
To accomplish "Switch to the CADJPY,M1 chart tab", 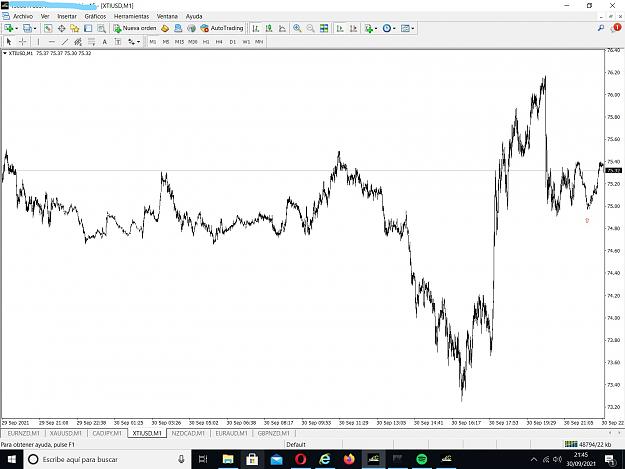I will pos(107,433).
